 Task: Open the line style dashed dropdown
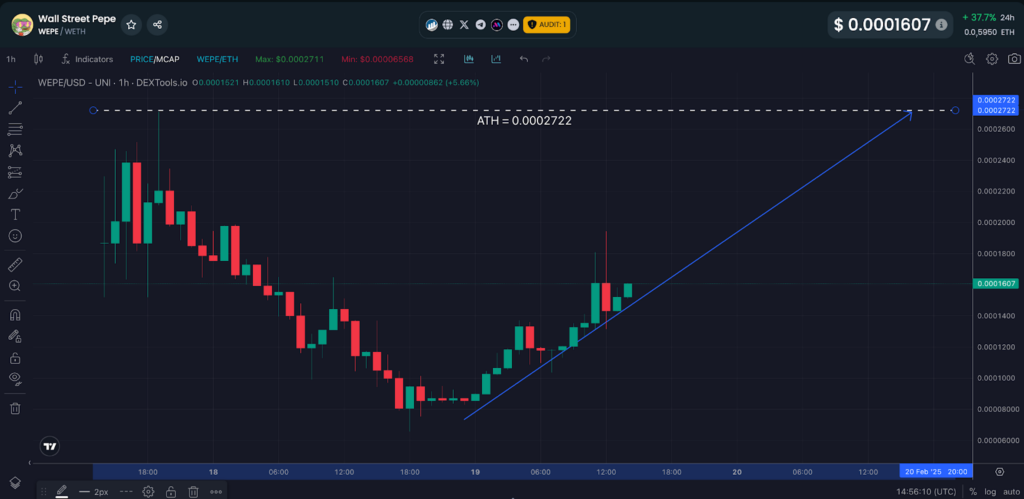(126, 491)
